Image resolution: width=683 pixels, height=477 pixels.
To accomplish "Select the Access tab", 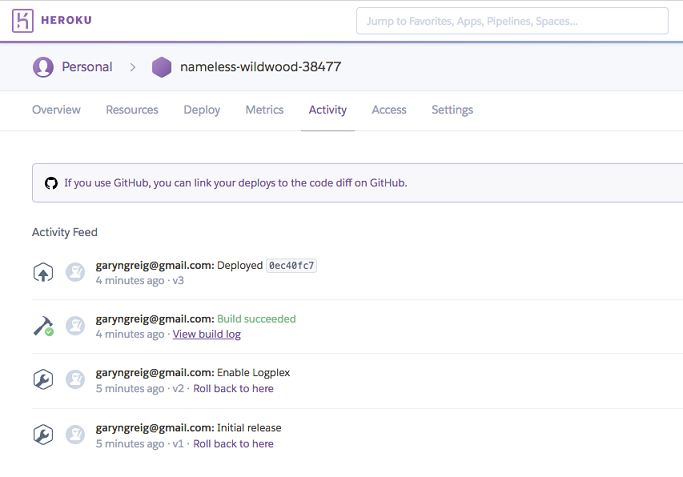I will tap(389, 110).
